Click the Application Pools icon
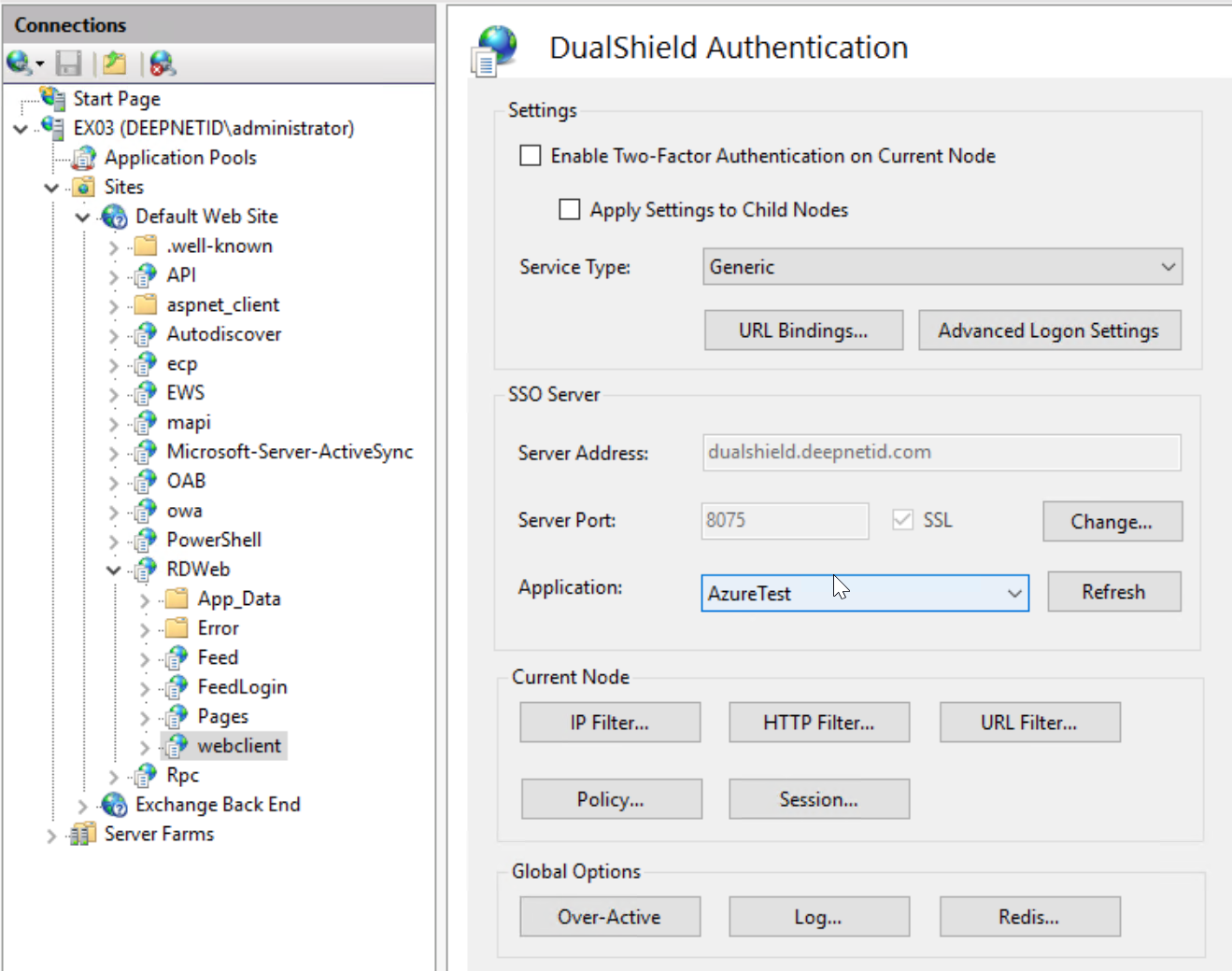The image size is (1232, 971). point(84,158)
